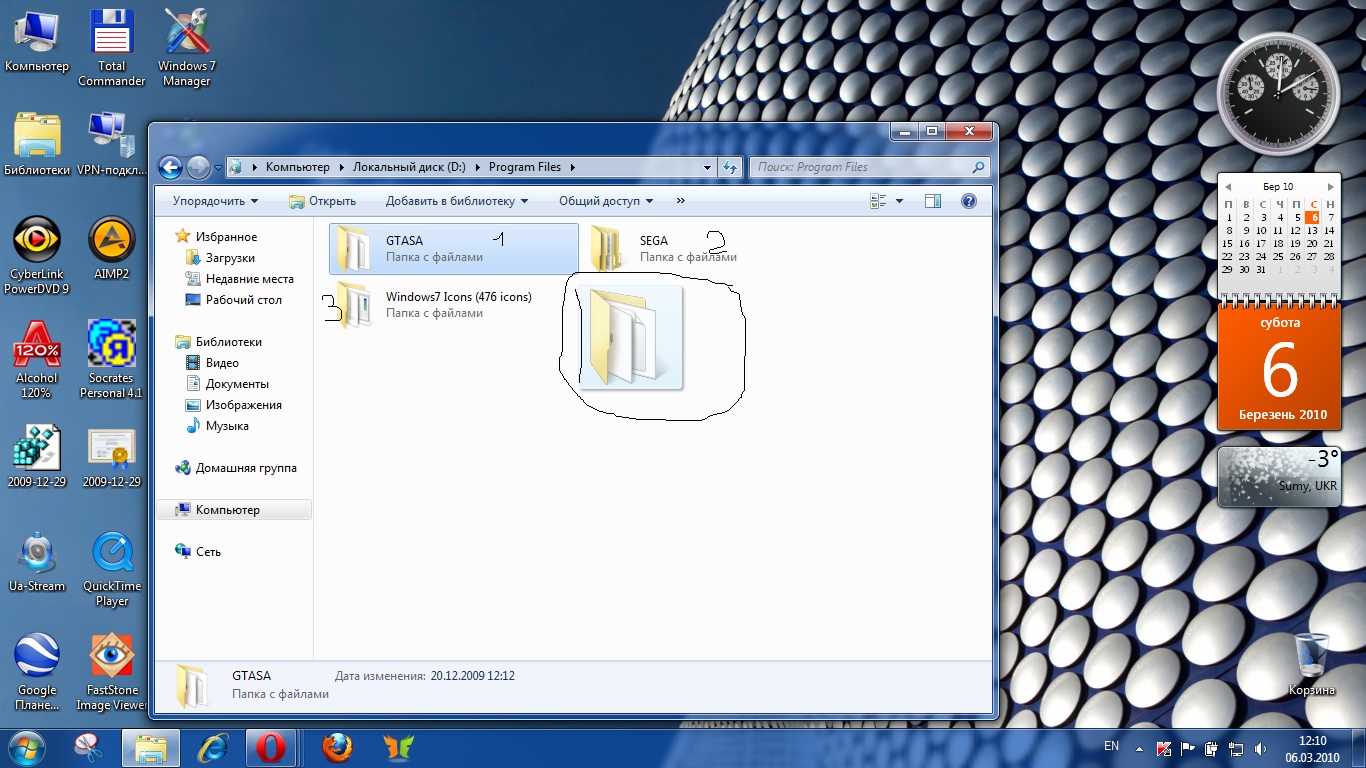Open the change view dropdown arrow
This screenshot has width=1366, height=768.
pyautogui.click(x=899, y=201)
